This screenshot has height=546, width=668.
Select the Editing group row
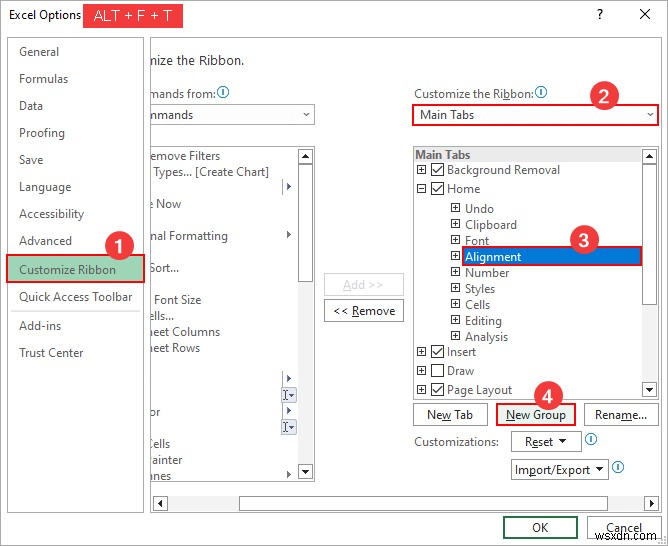tap(483, 321)
